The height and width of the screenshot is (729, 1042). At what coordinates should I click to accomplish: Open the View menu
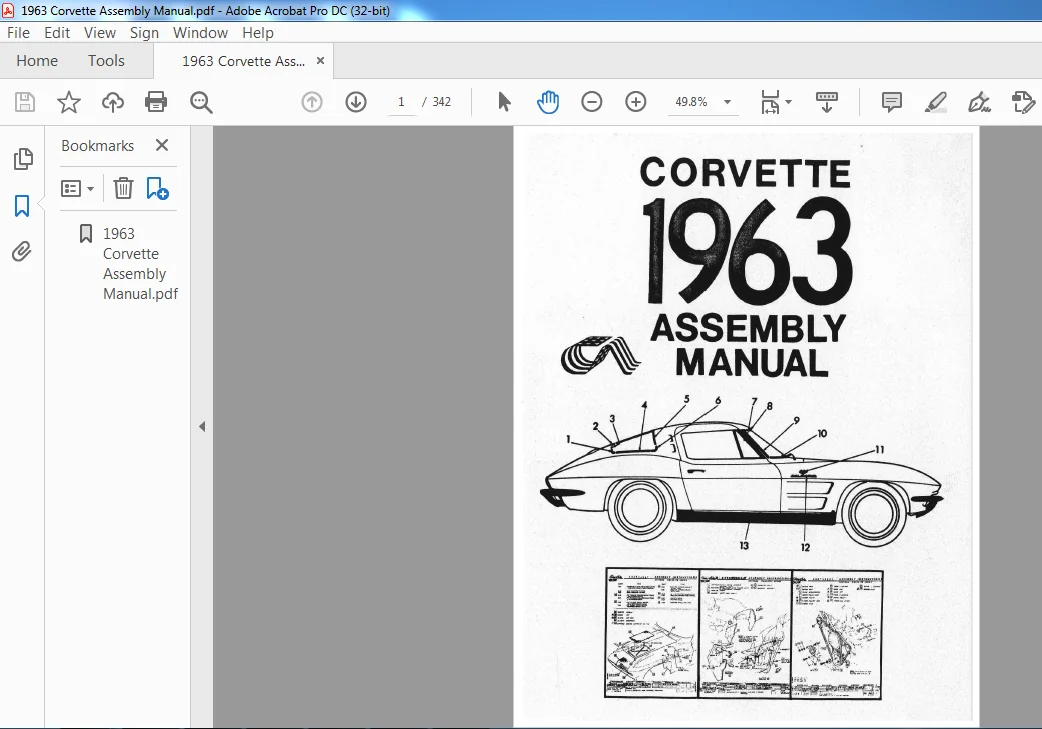click(100, 33)
